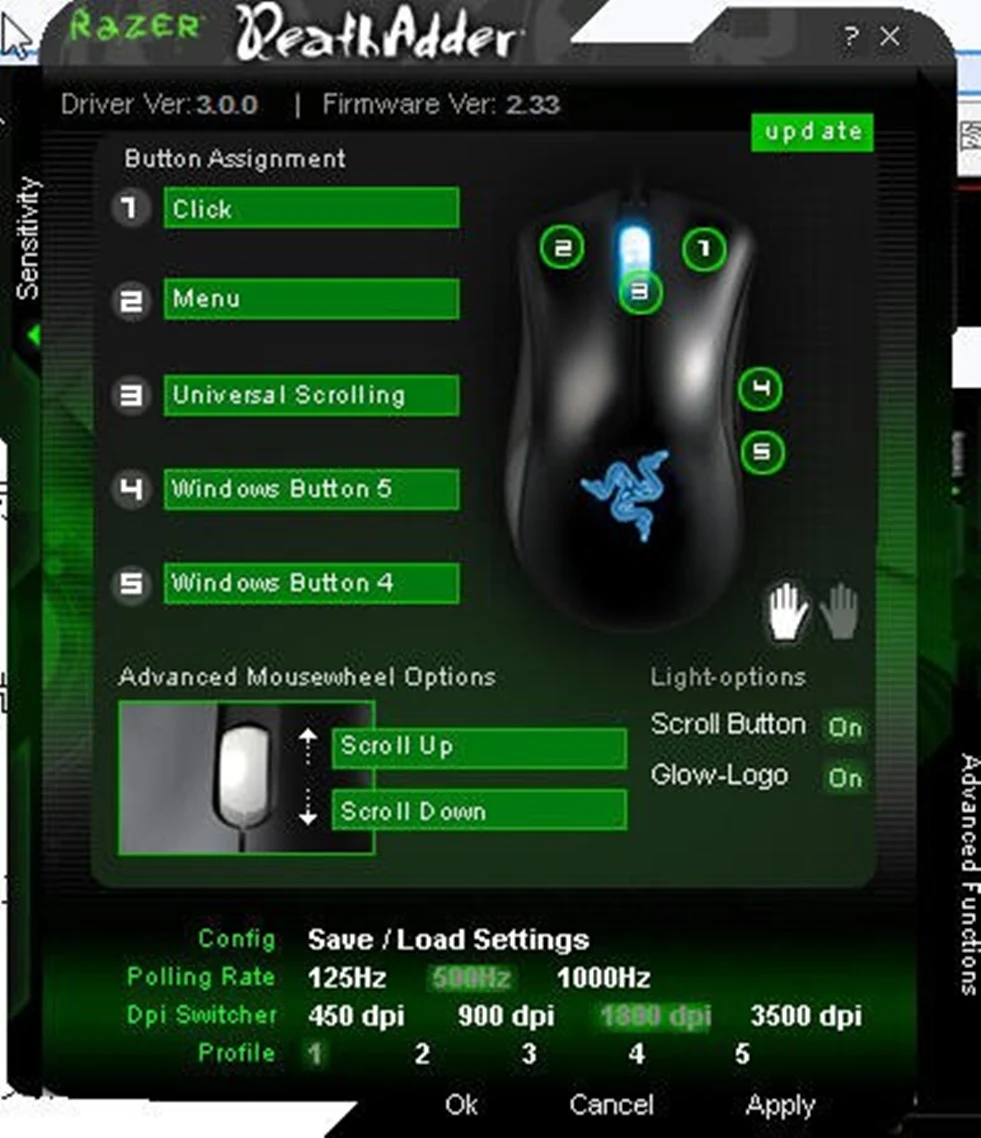Image resolution: width=981 pixels, height=1138 pixels.
Task: Click button marker 2 on mouse image
Action: click(562, 247)
